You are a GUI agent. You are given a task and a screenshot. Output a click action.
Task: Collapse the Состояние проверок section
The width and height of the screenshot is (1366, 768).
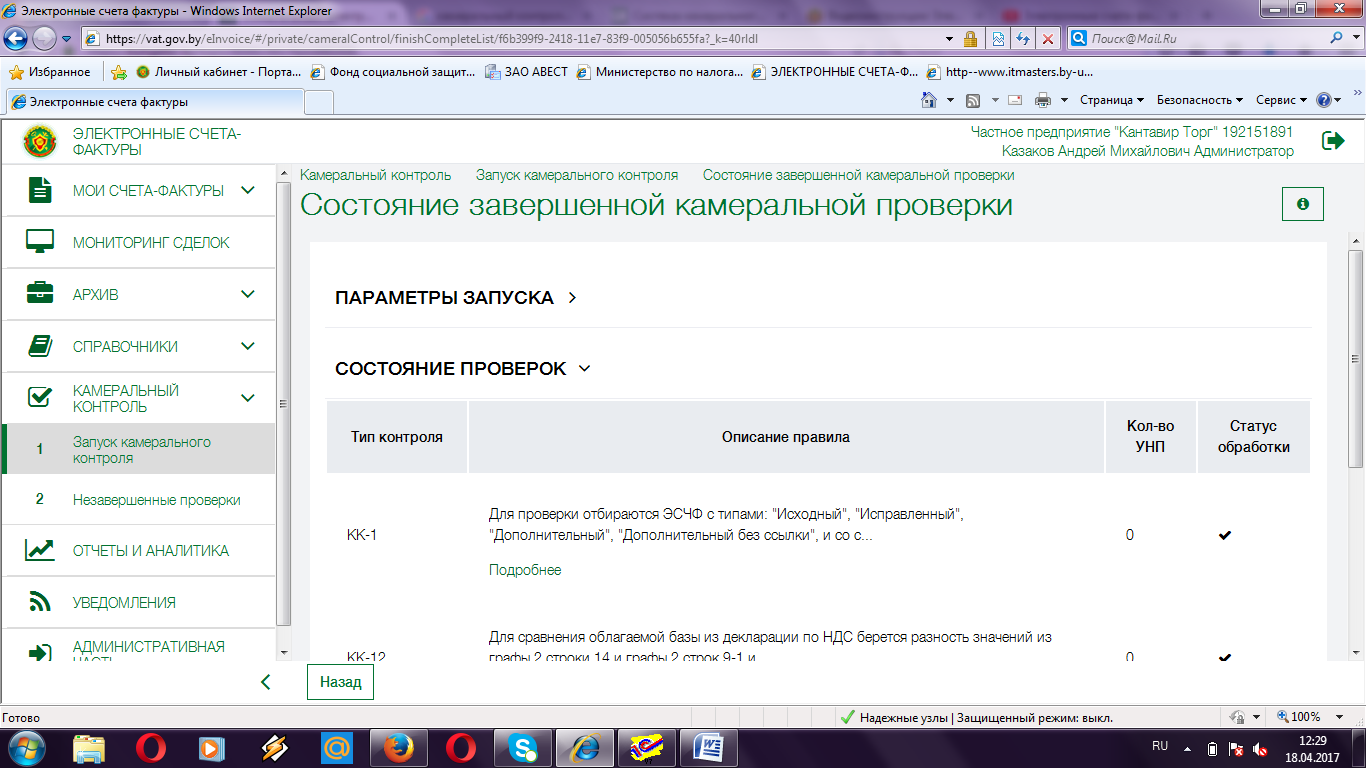585,369
